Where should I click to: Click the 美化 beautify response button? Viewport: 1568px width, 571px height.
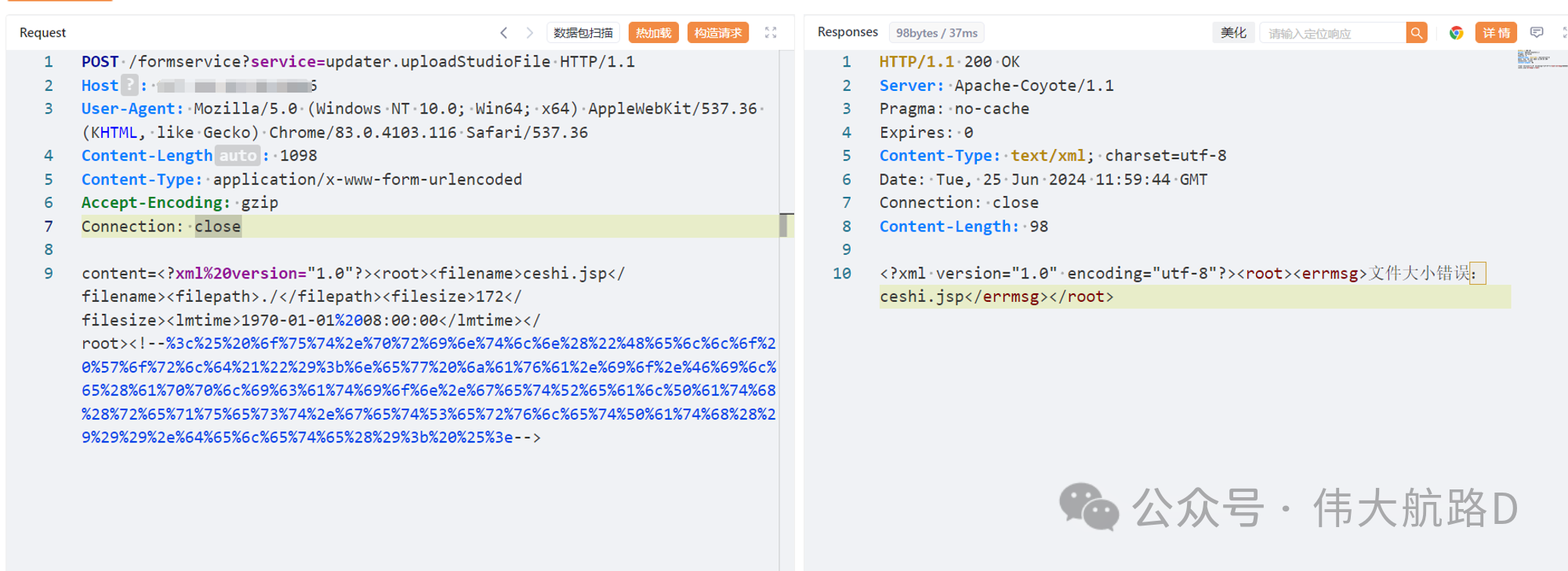click(1233, 33)
